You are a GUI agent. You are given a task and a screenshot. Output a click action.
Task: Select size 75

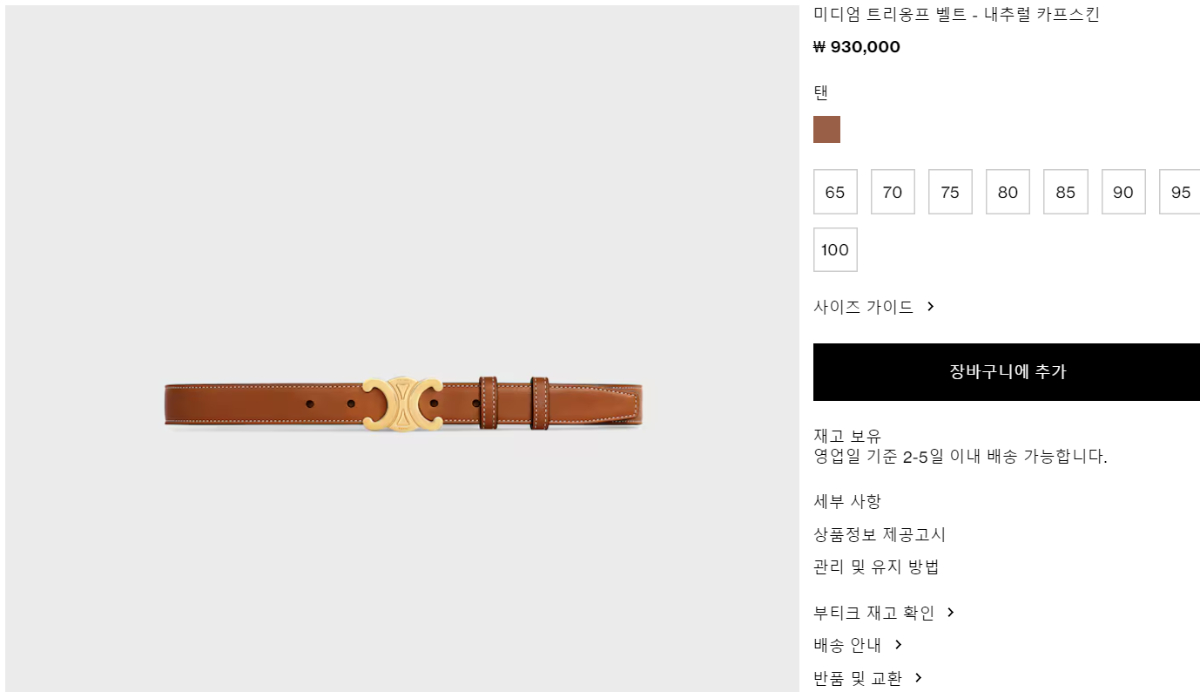pyautogui.click(x=950, y=192)
